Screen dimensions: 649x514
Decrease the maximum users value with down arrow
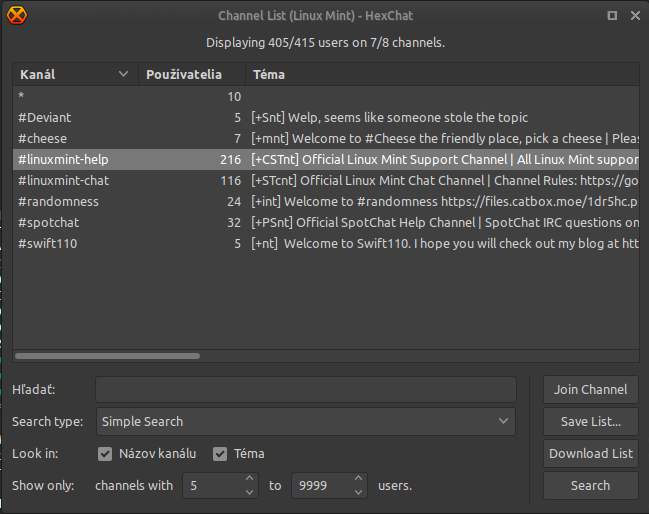pyautogui.click(x=359, y=492)
